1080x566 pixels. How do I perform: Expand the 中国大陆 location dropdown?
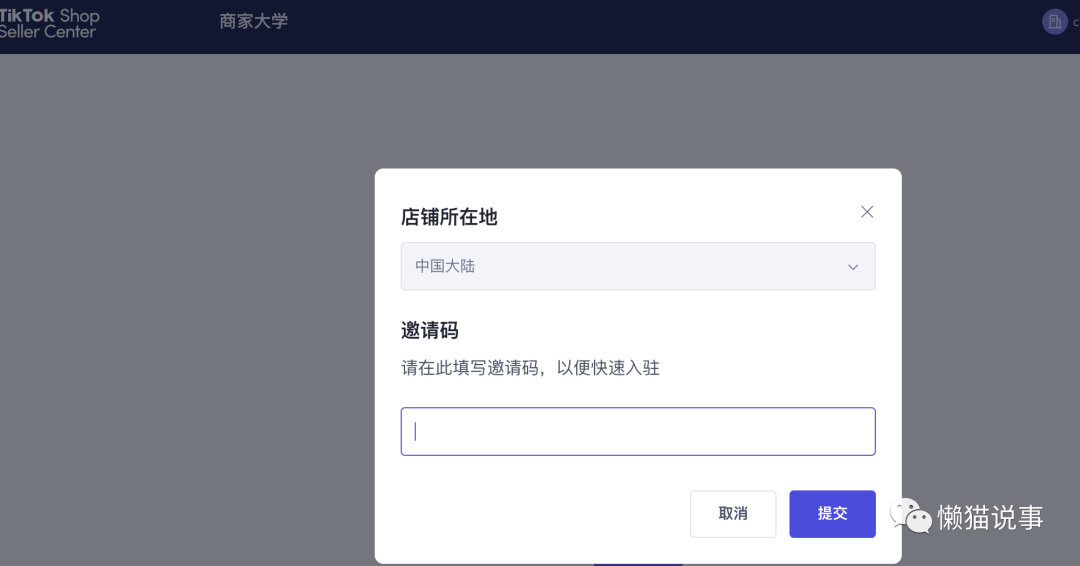point(638,266)
